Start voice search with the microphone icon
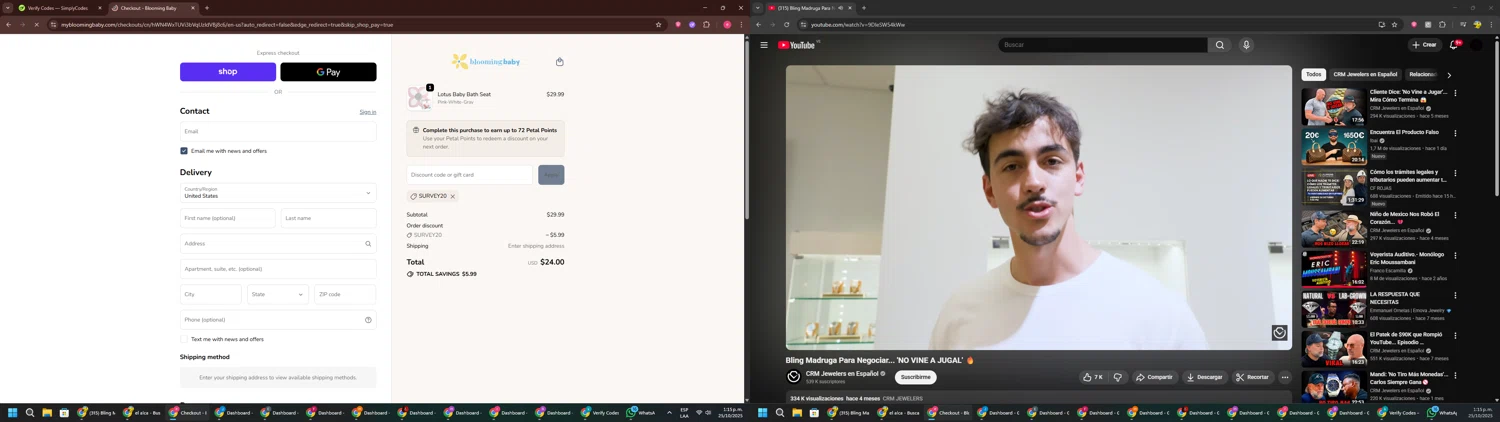The width and height of the screenshot is (1500, 422). (1246, 45)
